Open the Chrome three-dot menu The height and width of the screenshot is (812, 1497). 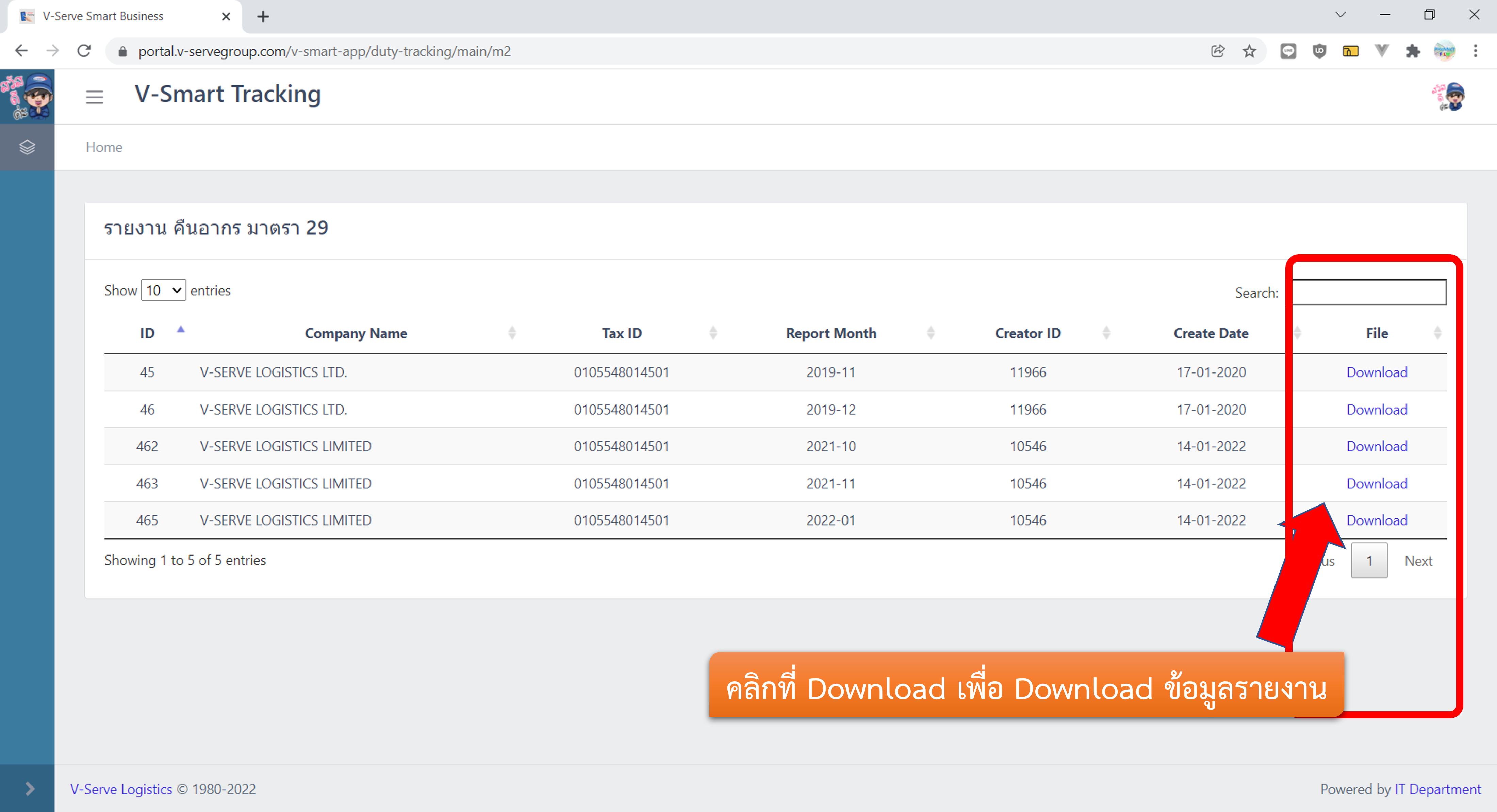1476,51
